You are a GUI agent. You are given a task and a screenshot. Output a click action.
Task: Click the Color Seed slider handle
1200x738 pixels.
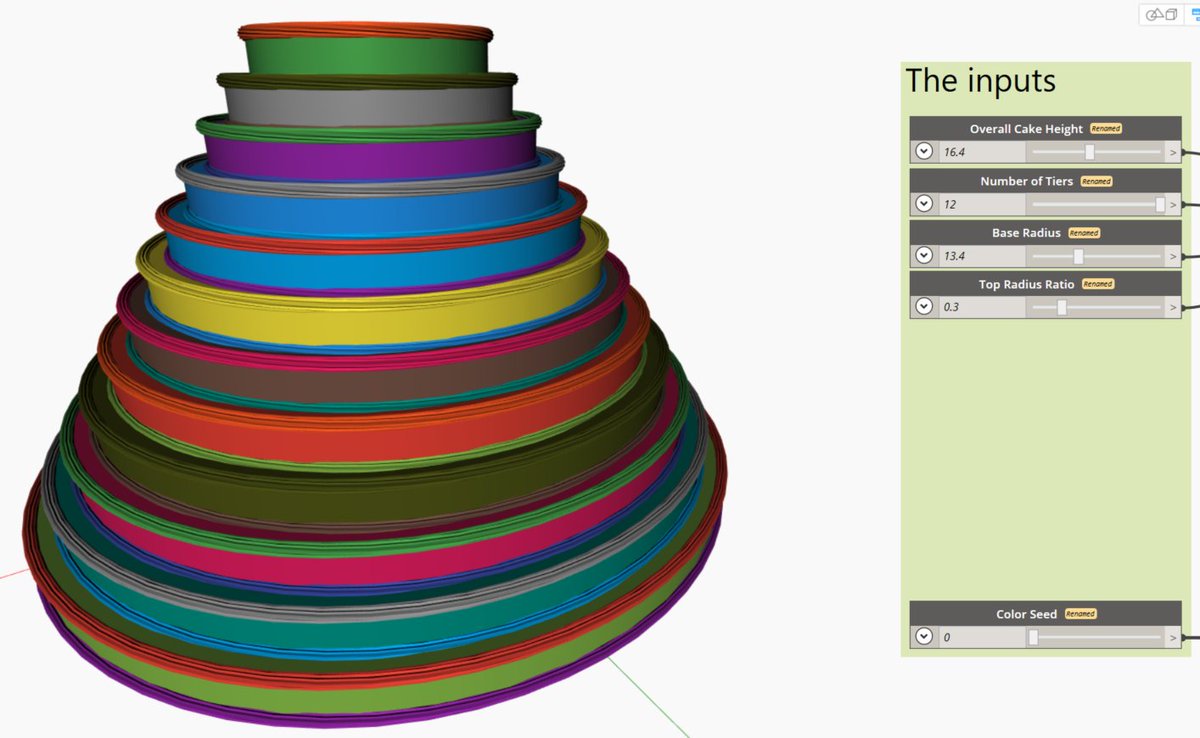point(1033,637)
